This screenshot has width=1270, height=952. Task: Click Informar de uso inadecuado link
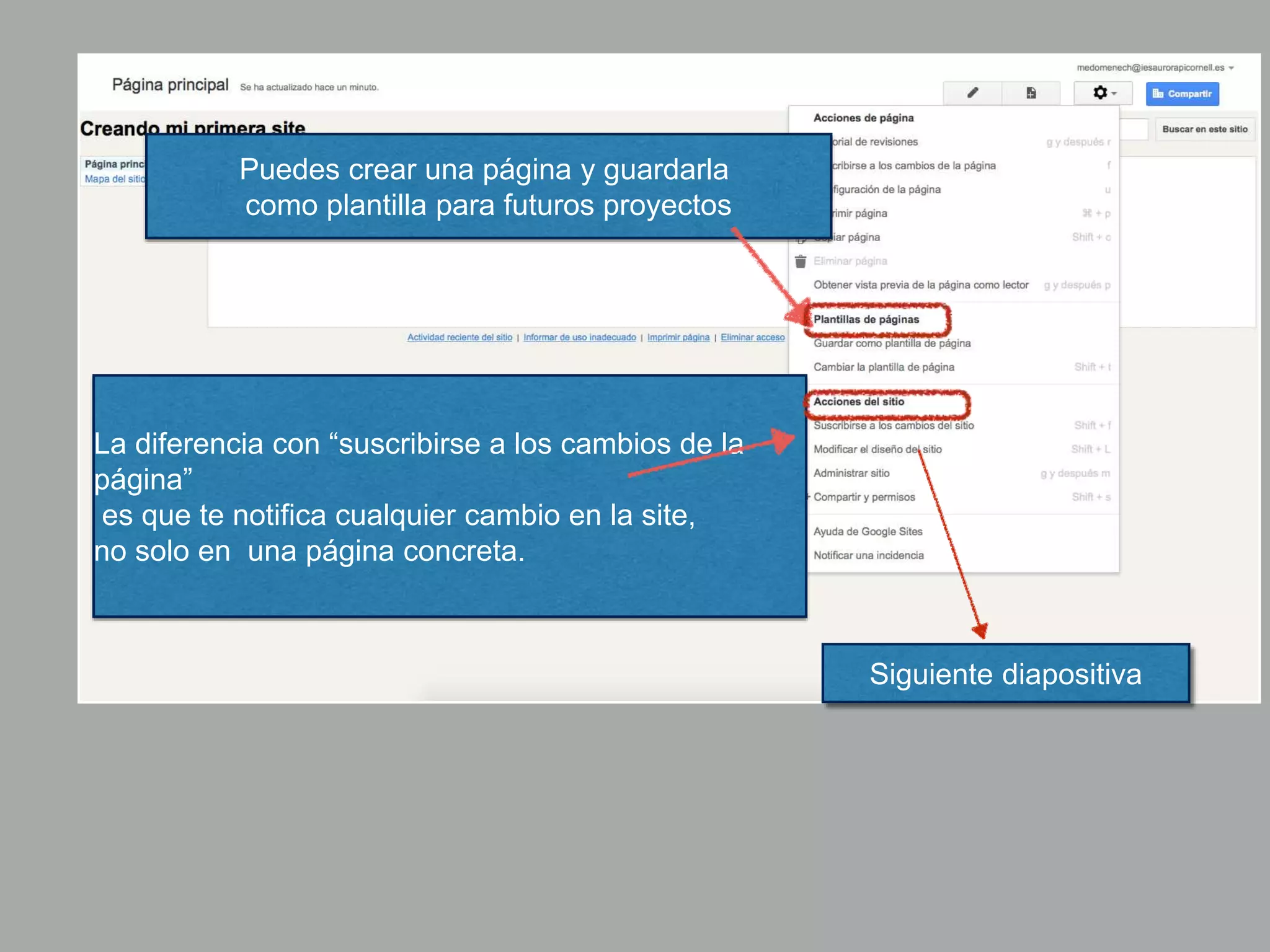(580, 337)
